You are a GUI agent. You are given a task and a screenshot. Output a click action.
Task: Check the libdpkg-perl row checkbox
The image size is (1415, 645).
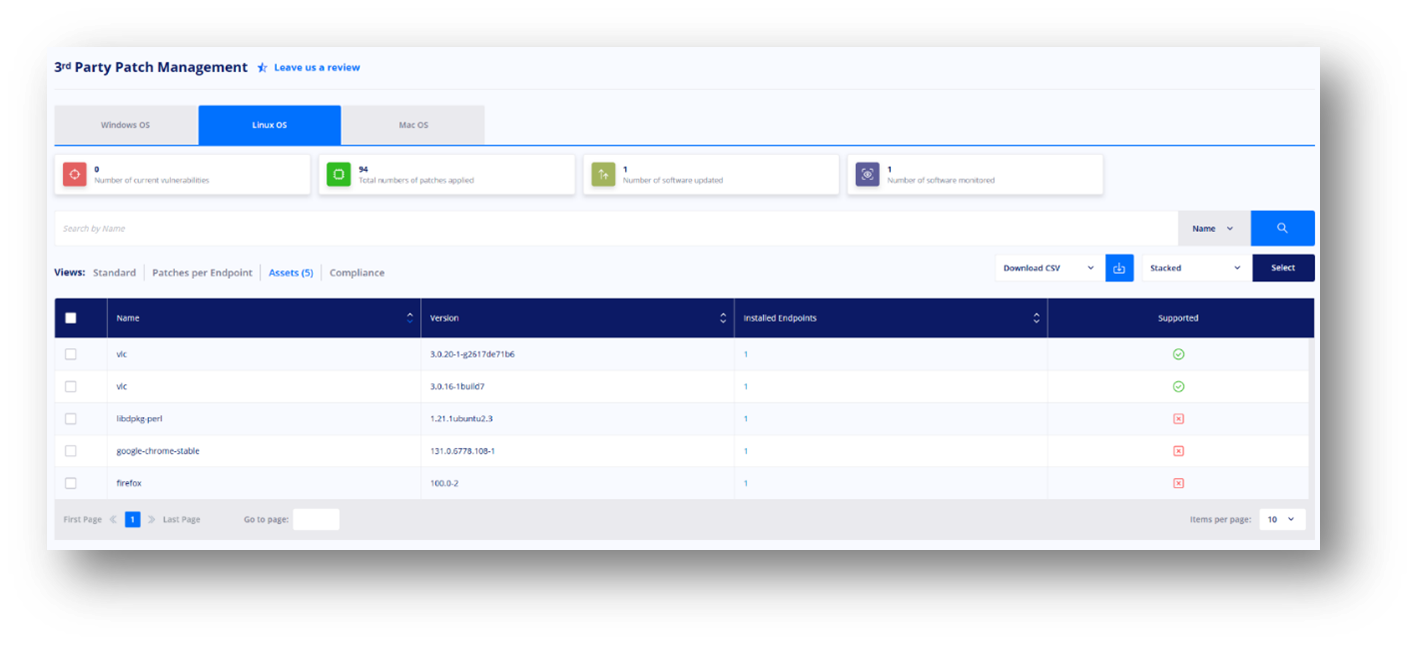70,418
